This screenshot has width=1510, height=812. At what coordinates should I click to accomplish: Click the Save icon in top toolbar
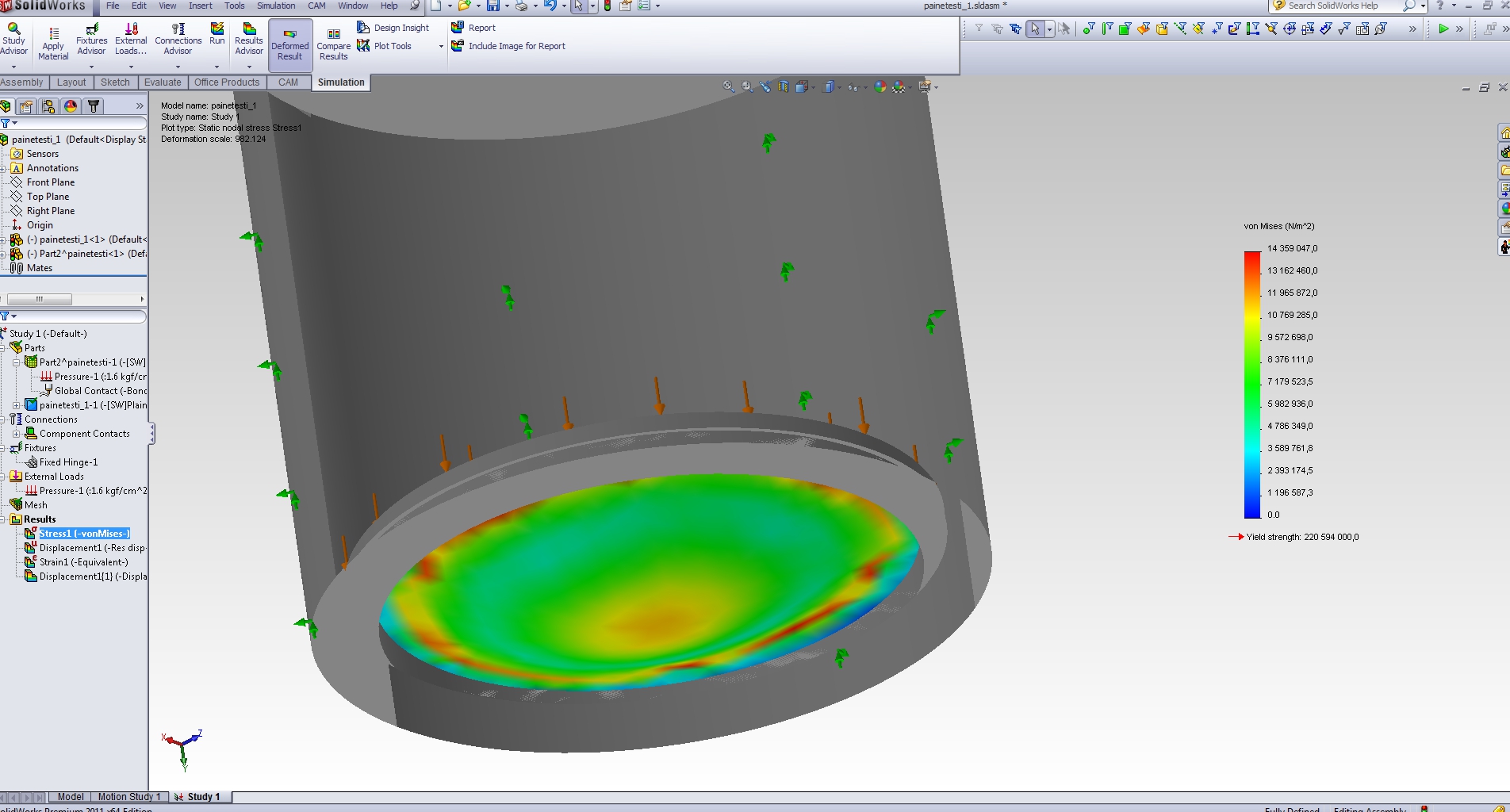pyautogui.click(x=493, y=6)
